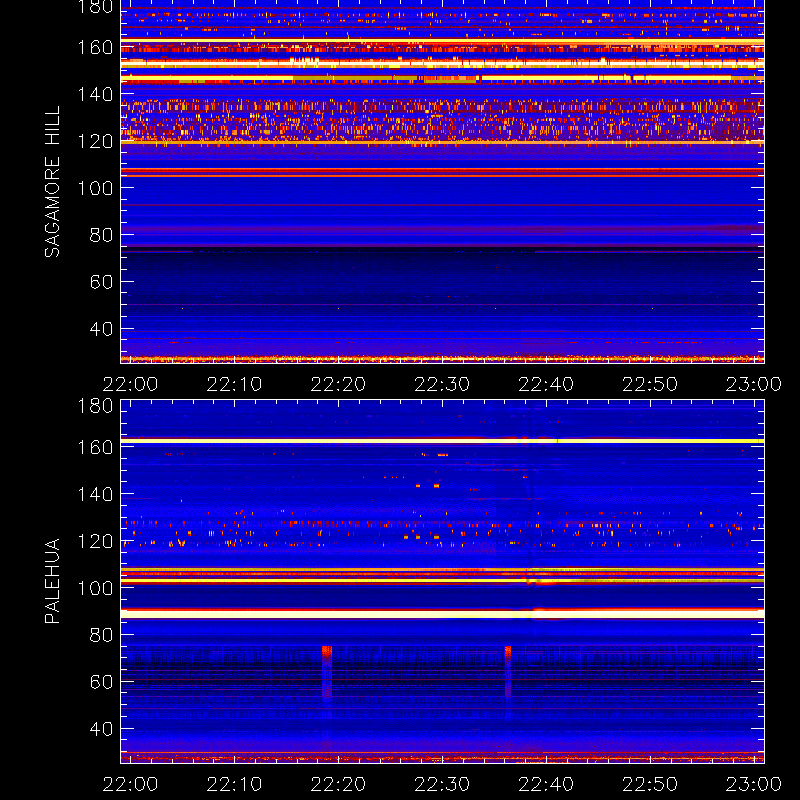800x800 pixels.
Task: Click 22:30 time label of Palehua plot
Action: click(x=442, y=784)
